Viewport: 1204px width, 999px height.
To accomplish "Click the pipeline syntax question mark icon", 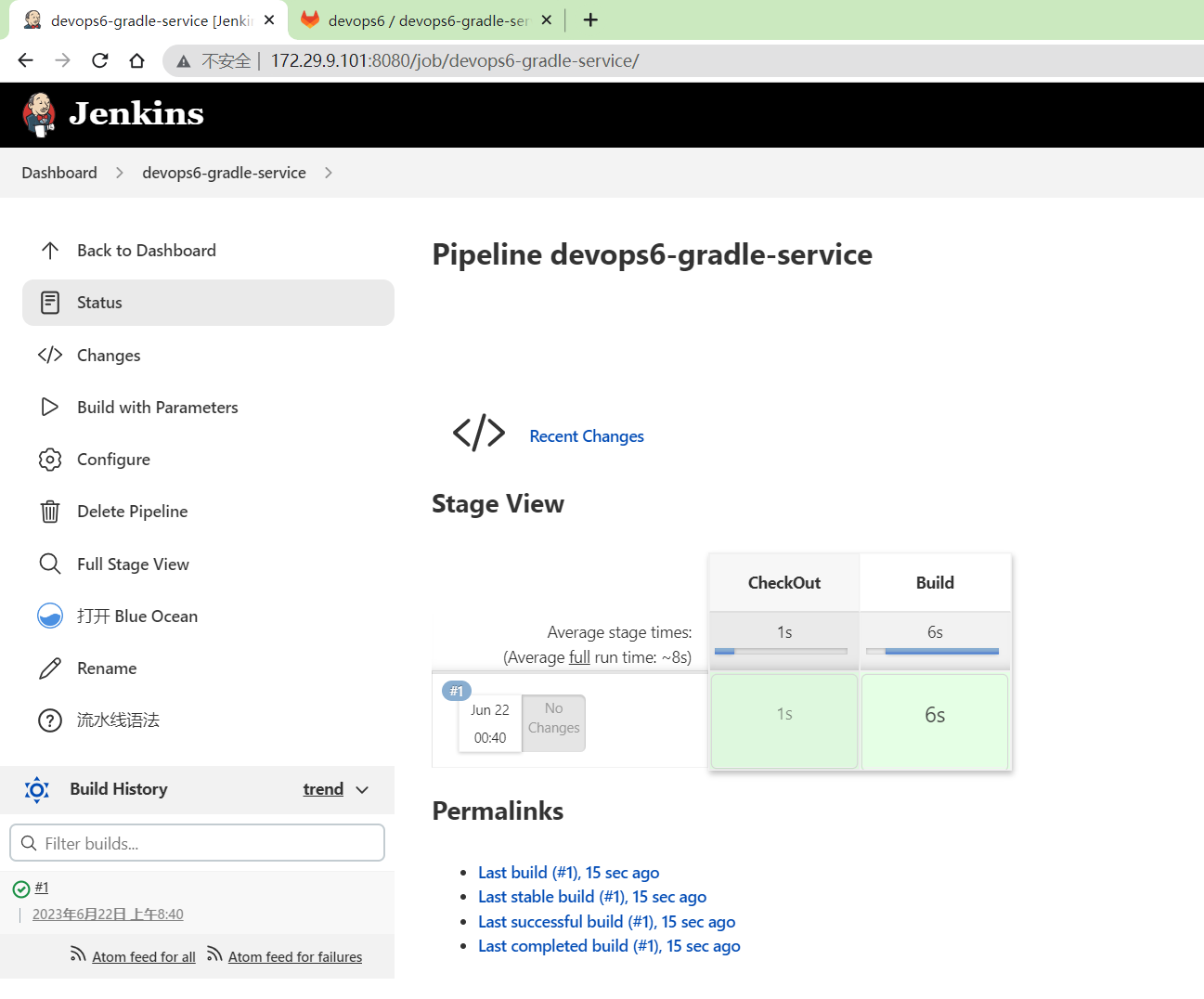I will pyautogui.click(x=50, y=720).
